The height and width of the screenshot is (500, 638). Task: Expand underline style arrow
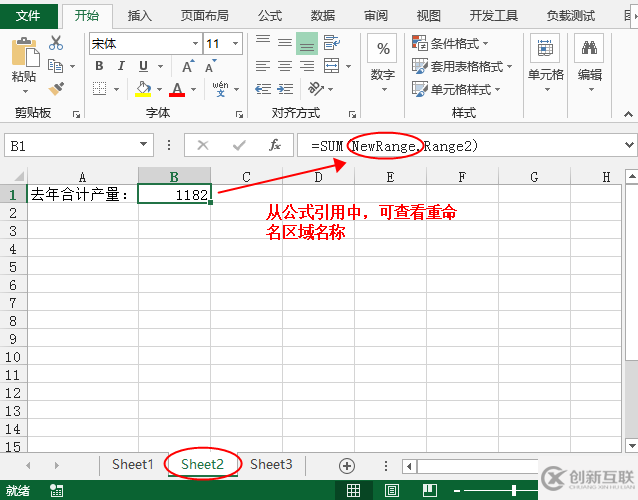coord(160,66)
